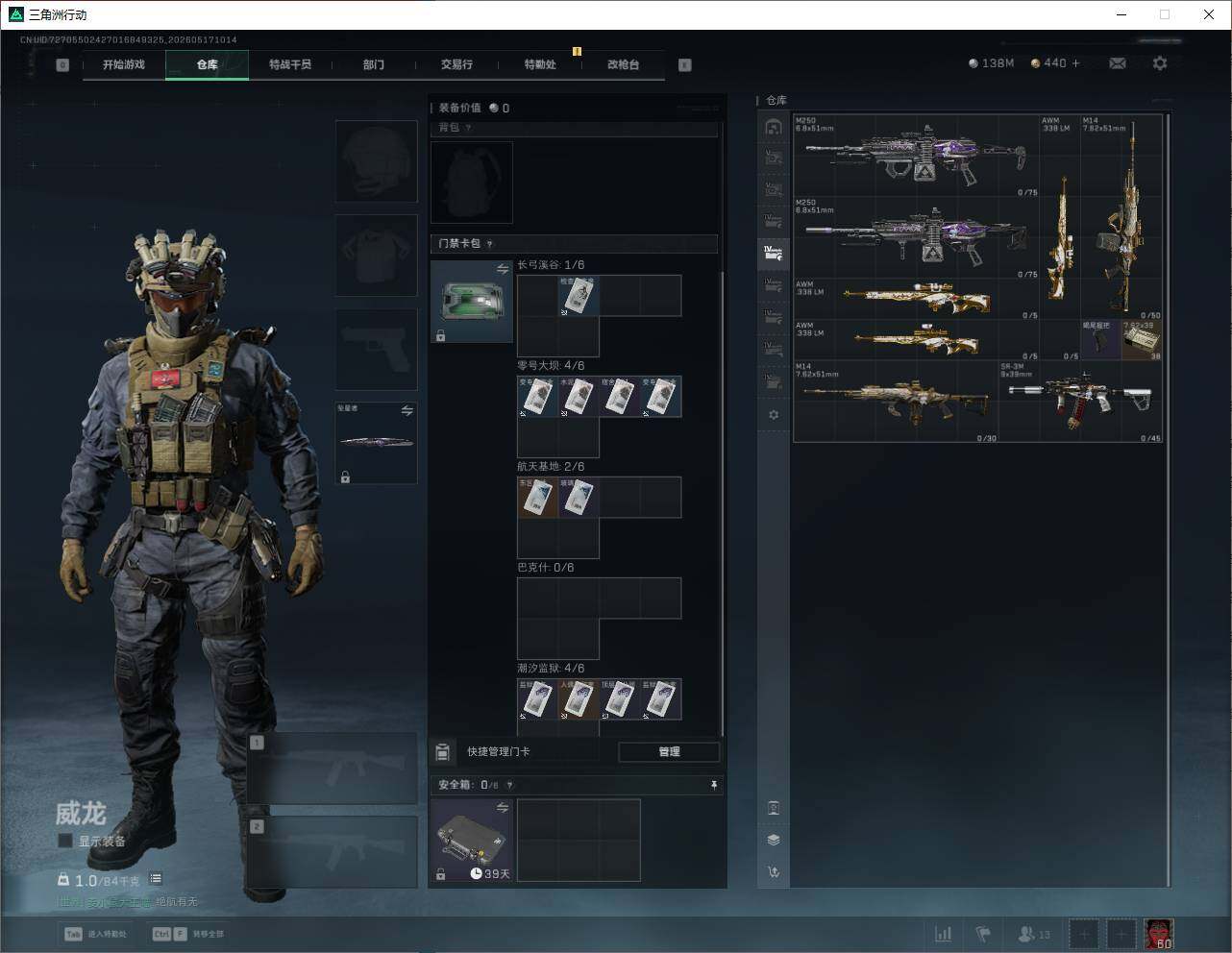Click the 巴克什: 0/6 label
This screenshot has height=953, width=1232.
[x=546, y=568]
